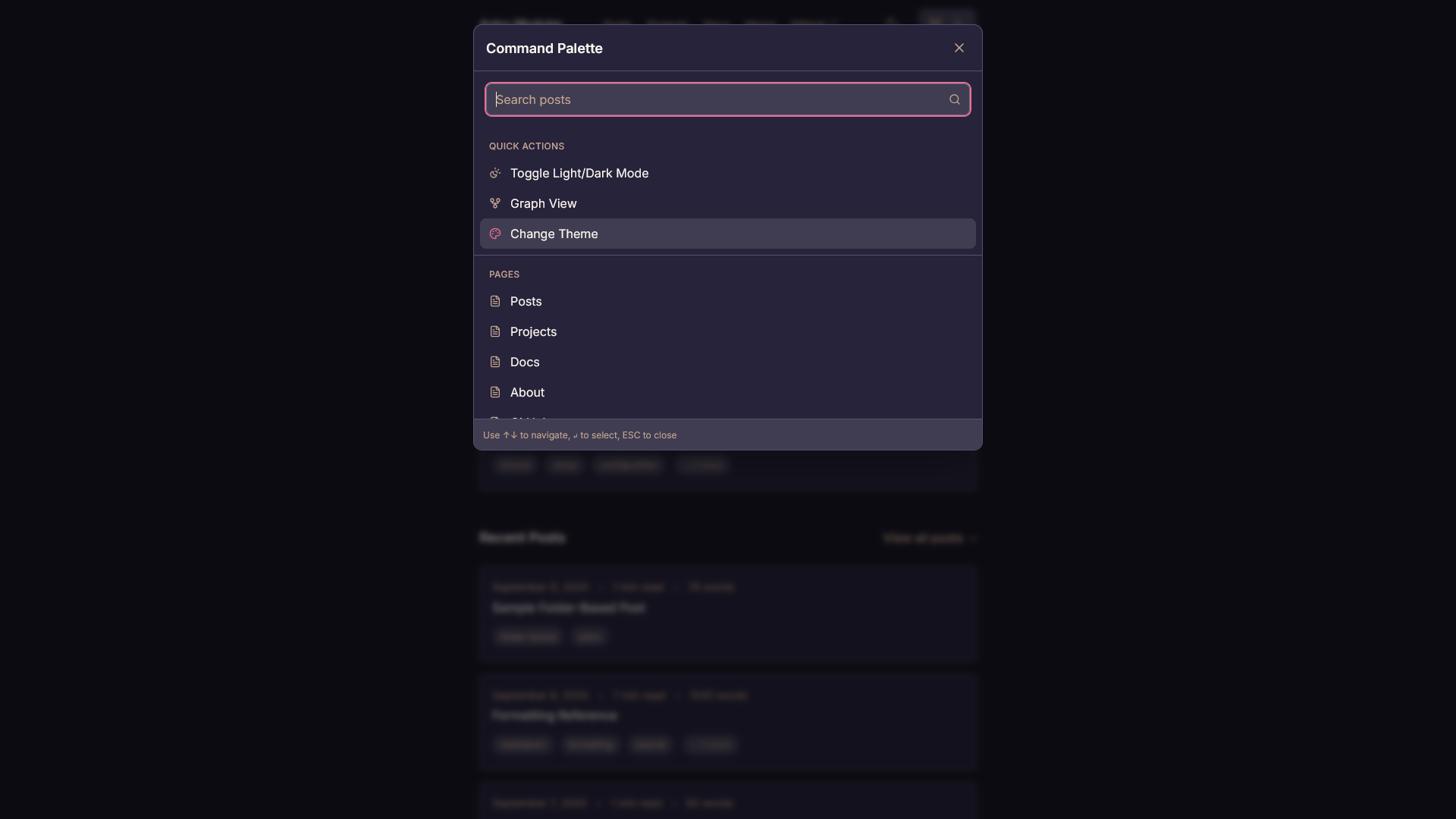This screenshot has width=1456, height=819.
Task: Click the Graph View node icon
Action: [495, 203]
